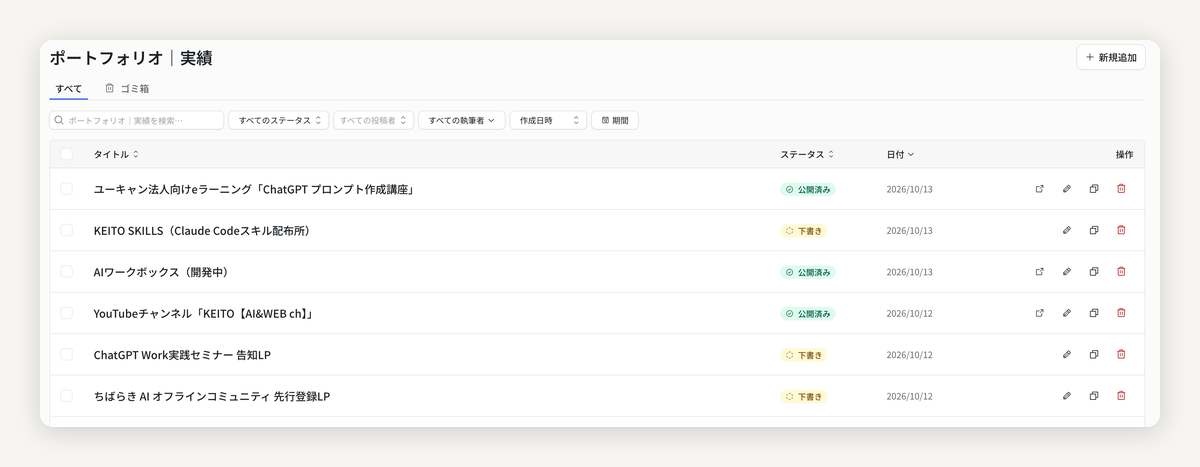The image size is (1200, 467).
Task: Open the すべての執筆者 filter dropdown
Action: (462, 120)
